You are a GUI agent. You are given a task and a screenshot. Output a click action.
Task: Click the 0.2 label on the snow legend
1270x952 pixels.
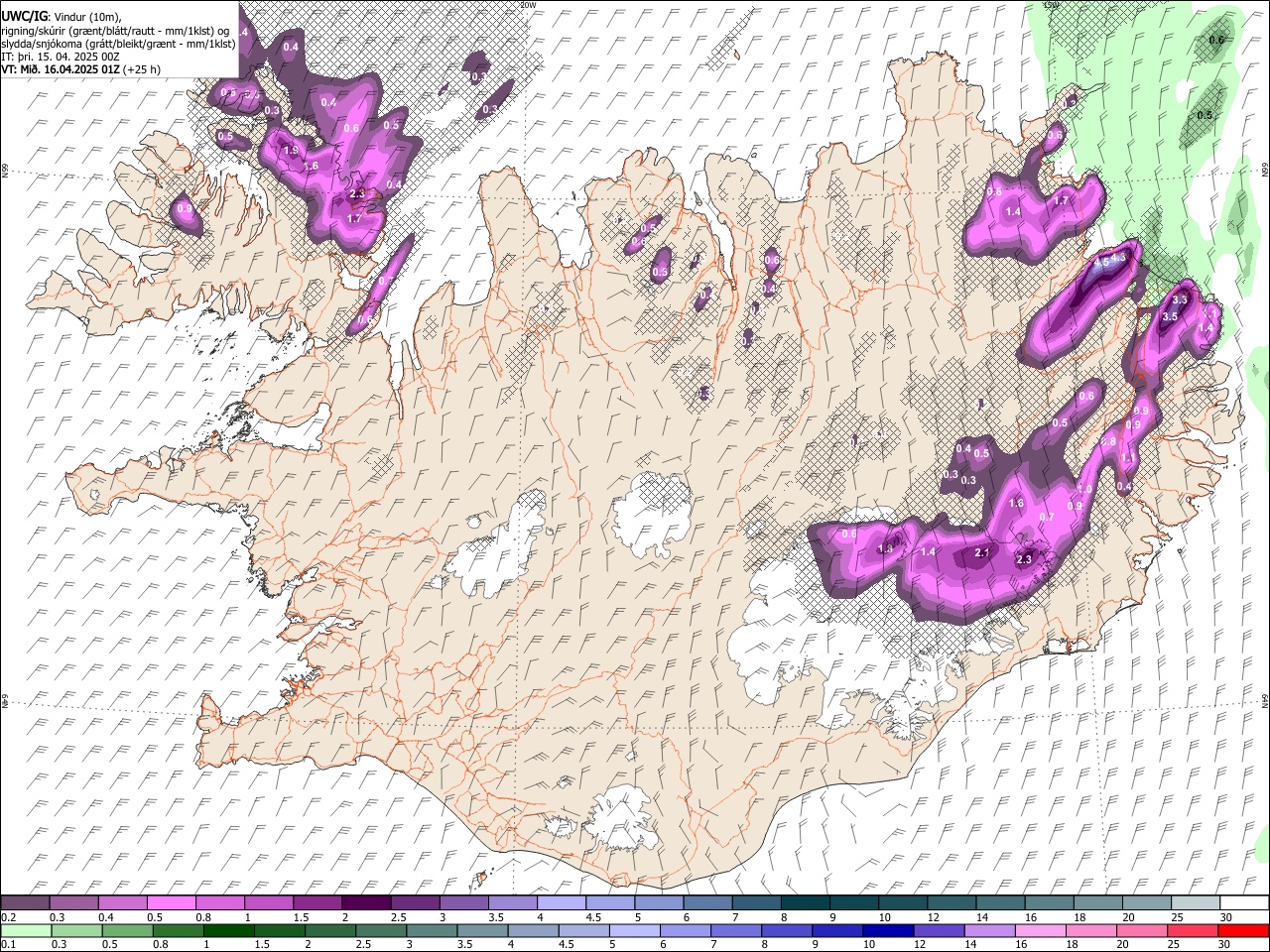(x=8, y=917)
